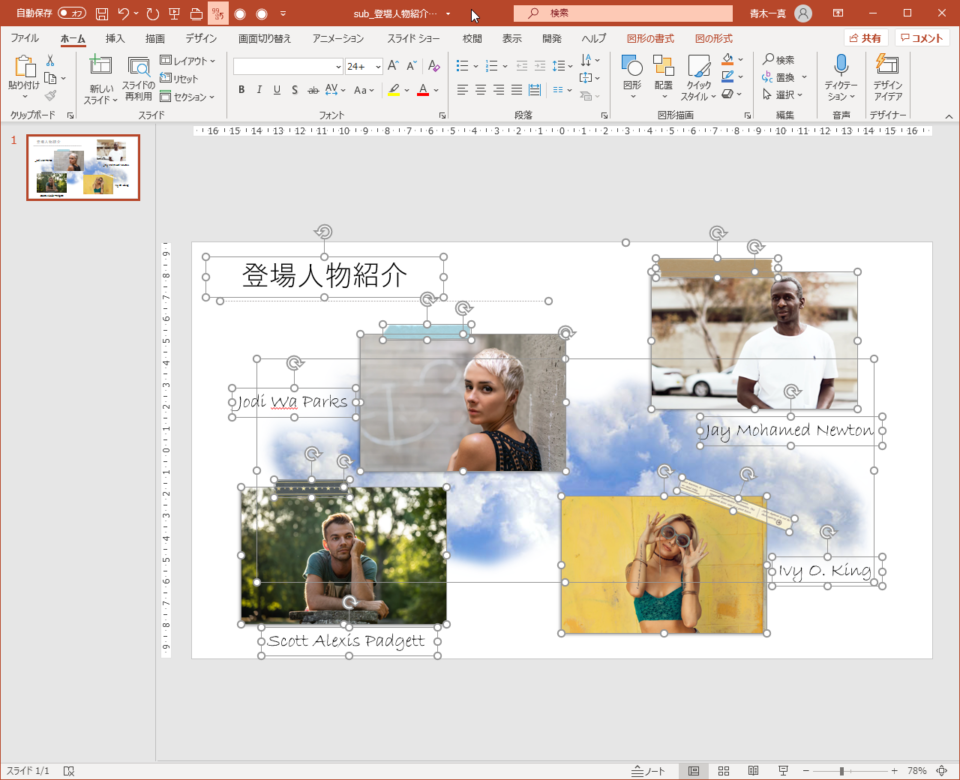This screenshot has width=960, height=780.
Task: Click the Cut scissors icon
Action: [x=50, y=61]
